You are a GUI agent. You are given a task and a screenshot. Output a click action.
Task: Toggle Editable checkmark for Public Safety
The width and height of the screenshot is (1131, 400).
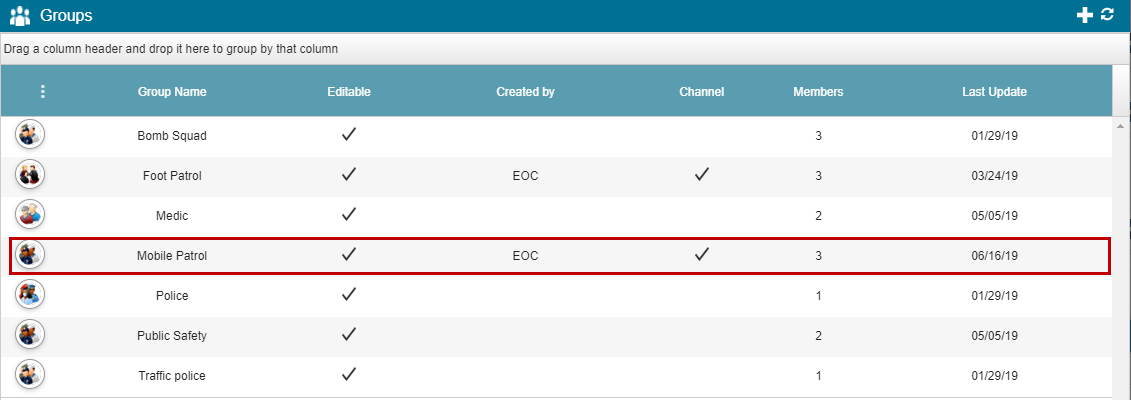click(349, 334)
